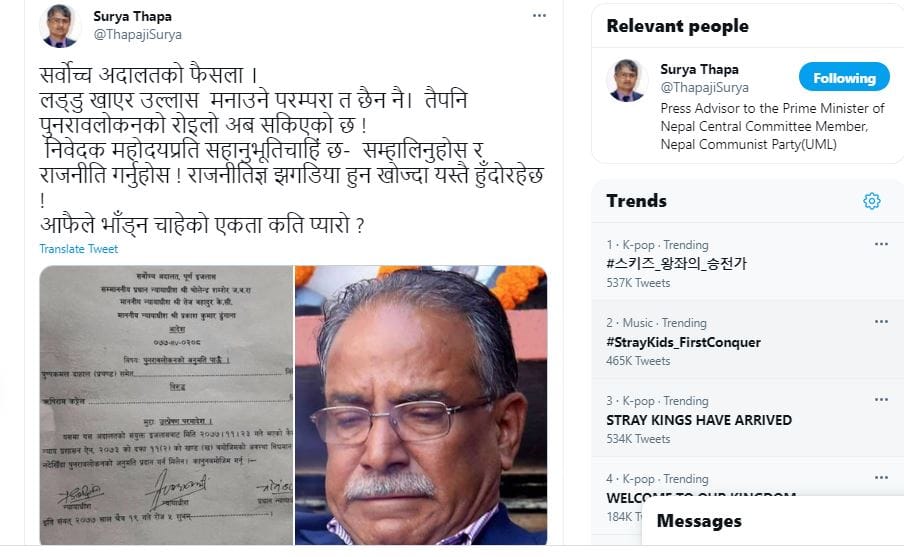Open more options for first K-pop trend
This screenshot has width=904, height=557.
(881, 244)
